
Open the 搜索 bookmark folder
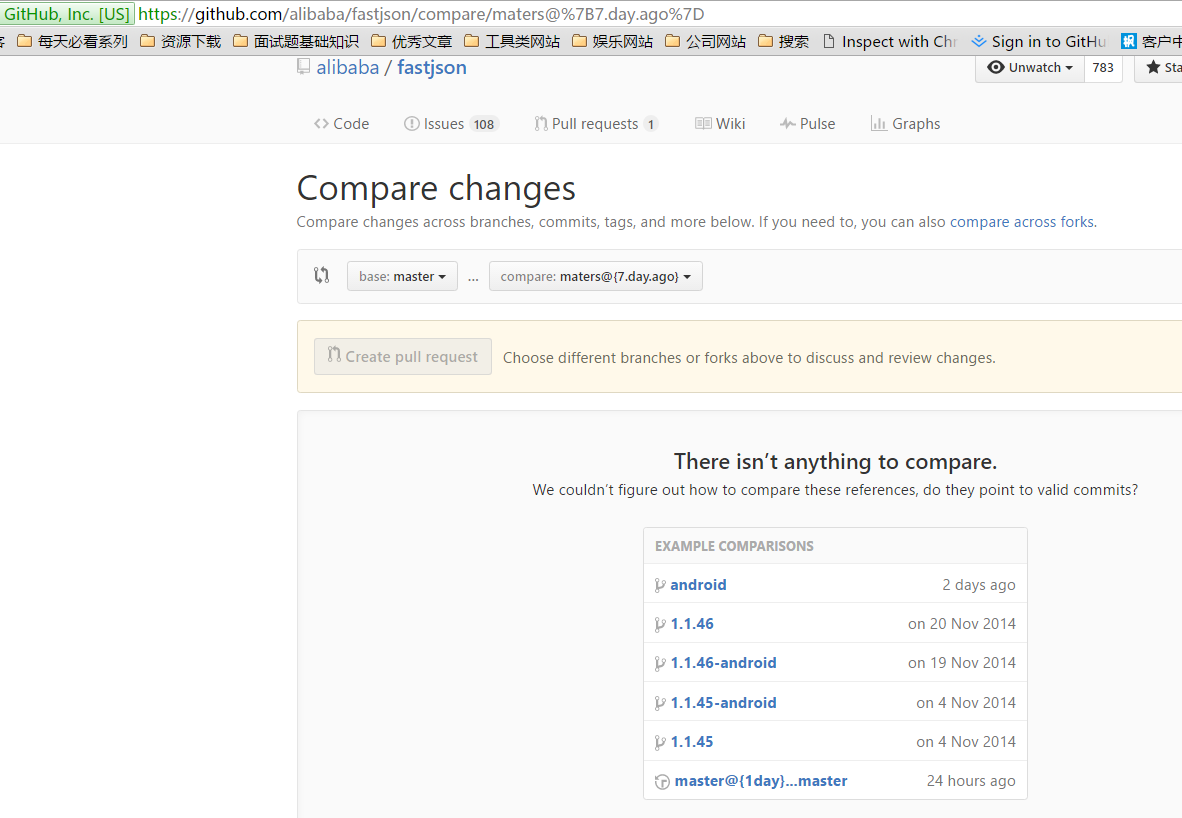point(784,41)
